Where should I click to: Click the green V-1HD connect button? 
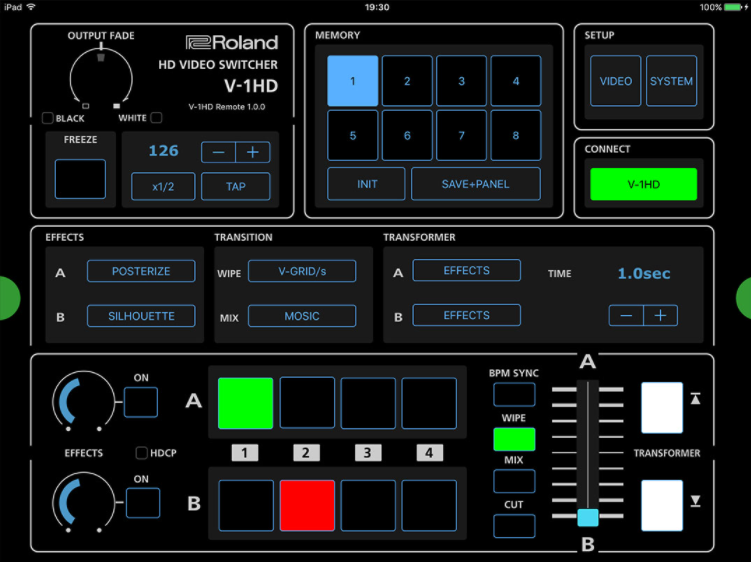[x=644, y=184]
